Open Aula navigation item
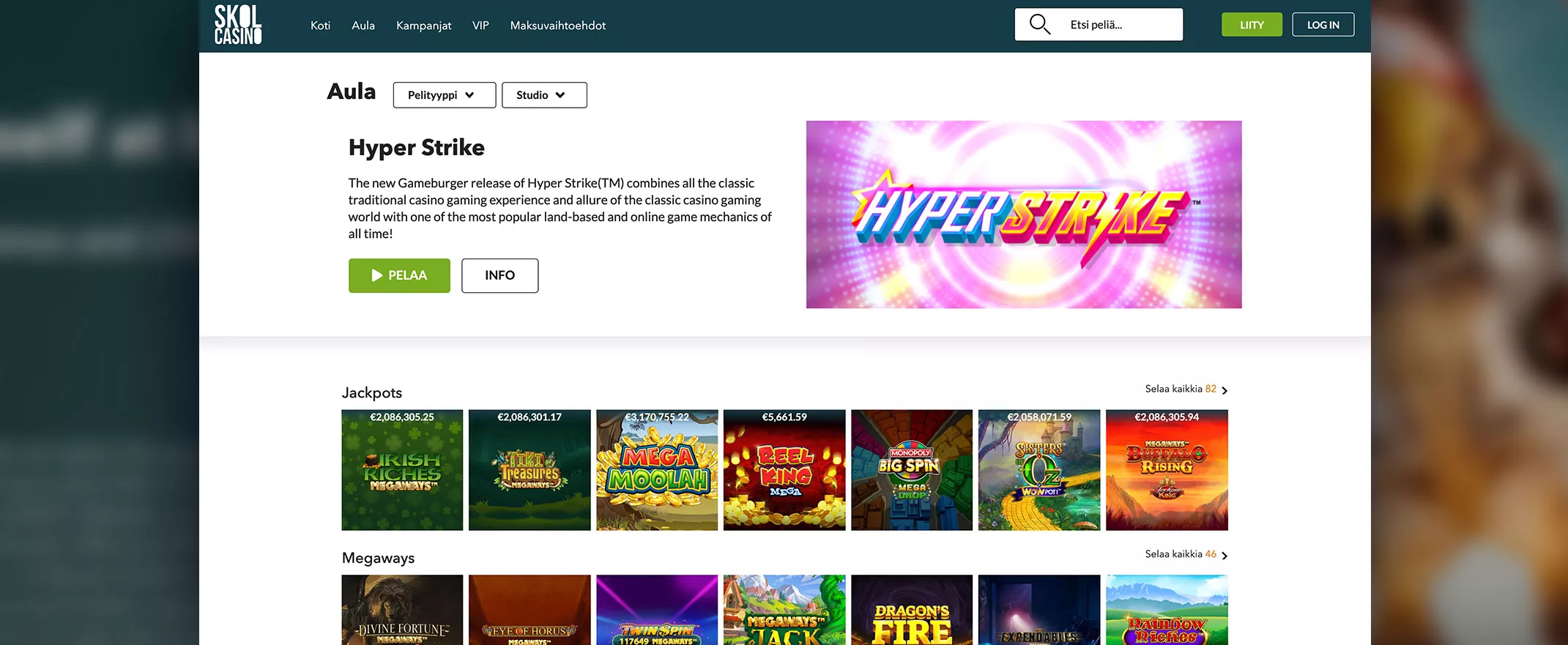Screen dimensions: 1568x645 [363, 26]
